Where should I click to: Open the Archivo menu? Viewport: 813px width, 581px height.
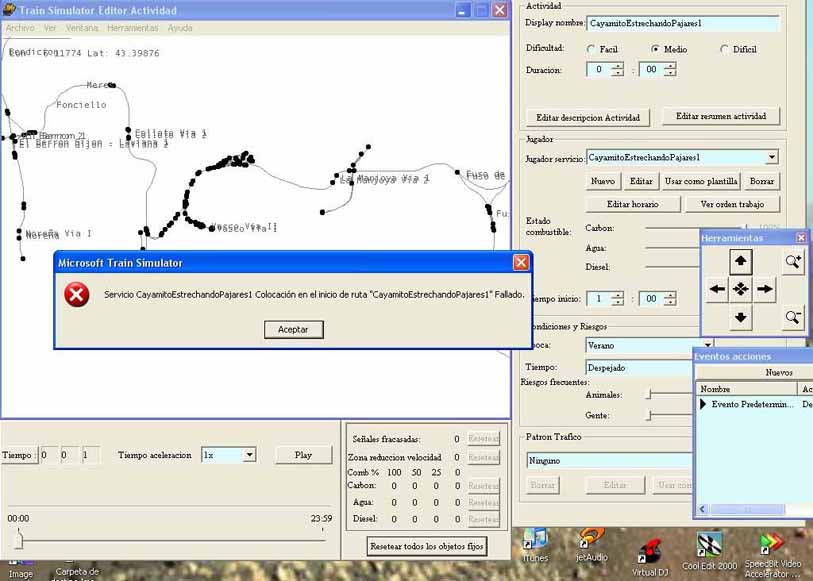coord(20,28)
